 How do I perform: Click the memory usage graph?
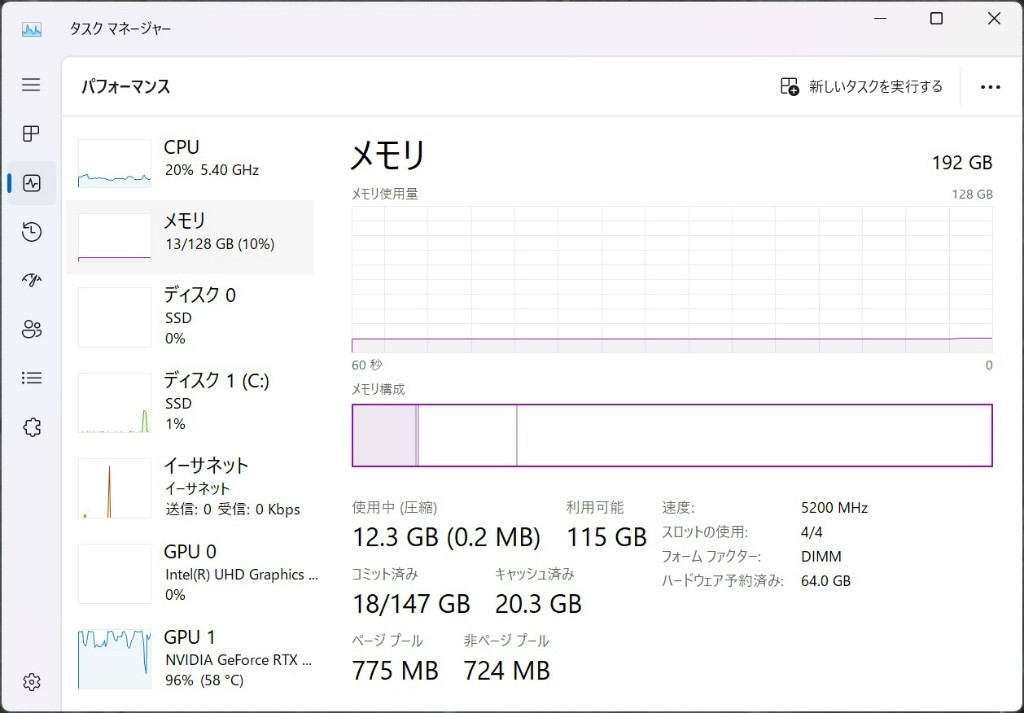pyautogui.click(x=672, y=279)
